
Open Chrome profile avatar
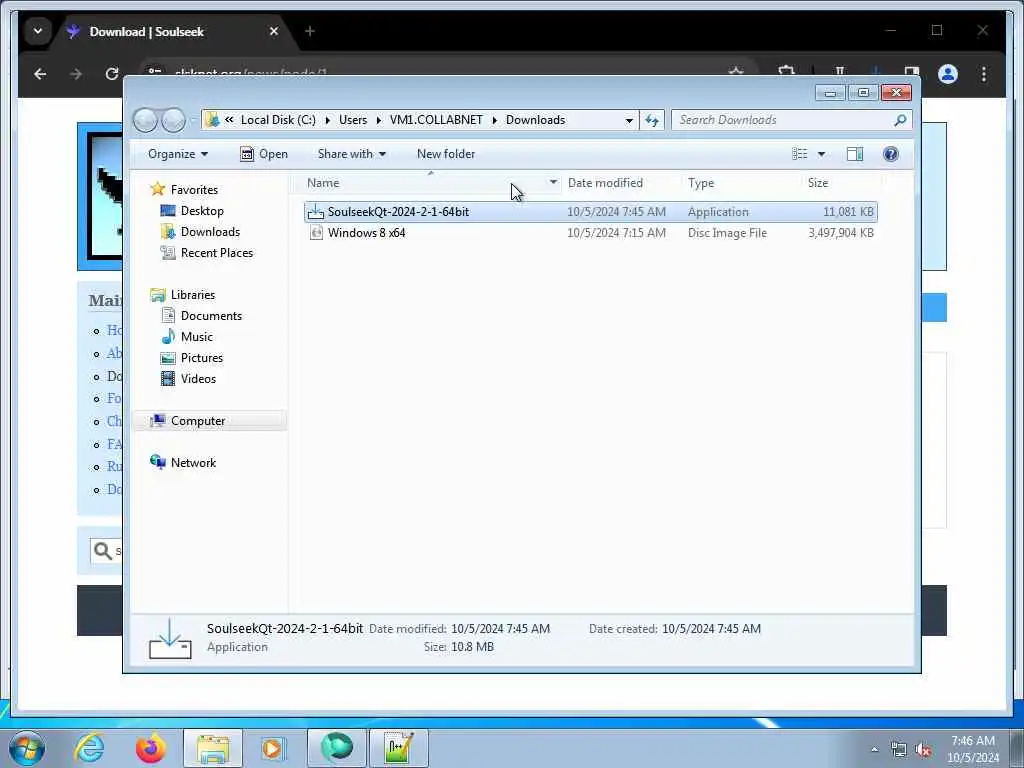pos(948,74)
